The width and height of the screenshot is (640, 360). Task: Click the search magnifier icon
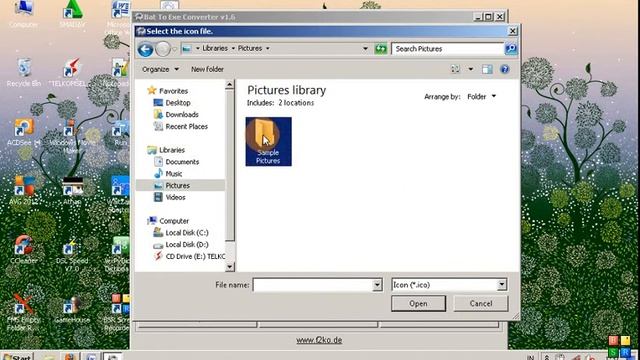[511, 49]
